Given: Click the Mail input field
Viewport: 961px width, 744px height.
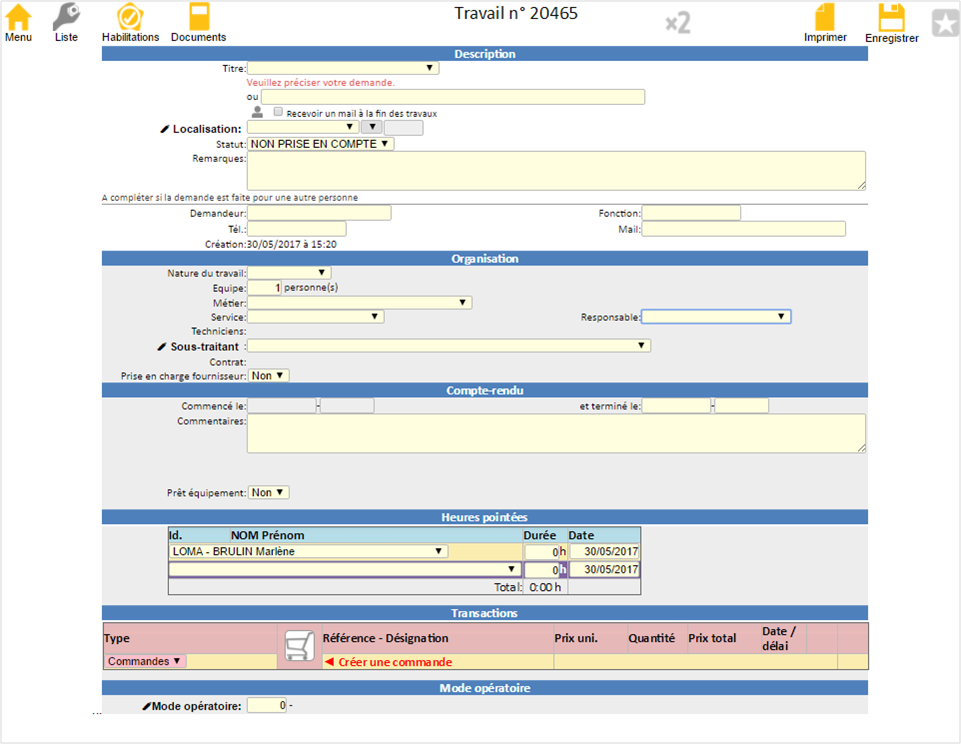Looking at the screenshot, I should (744, 229).
